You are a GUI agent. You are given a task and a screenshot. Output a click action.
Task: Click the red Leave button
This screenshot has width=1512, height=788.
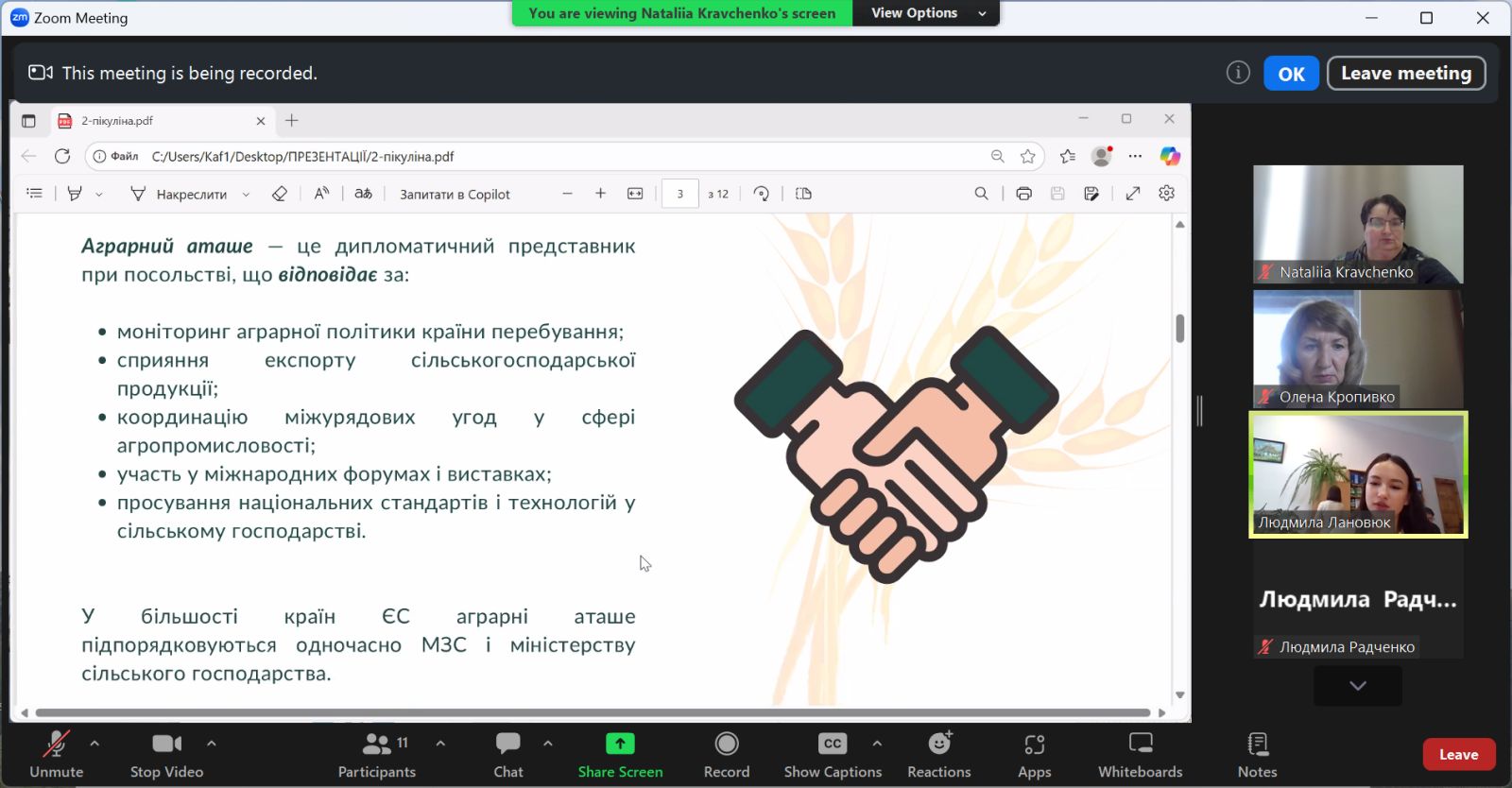point(1459,754)
